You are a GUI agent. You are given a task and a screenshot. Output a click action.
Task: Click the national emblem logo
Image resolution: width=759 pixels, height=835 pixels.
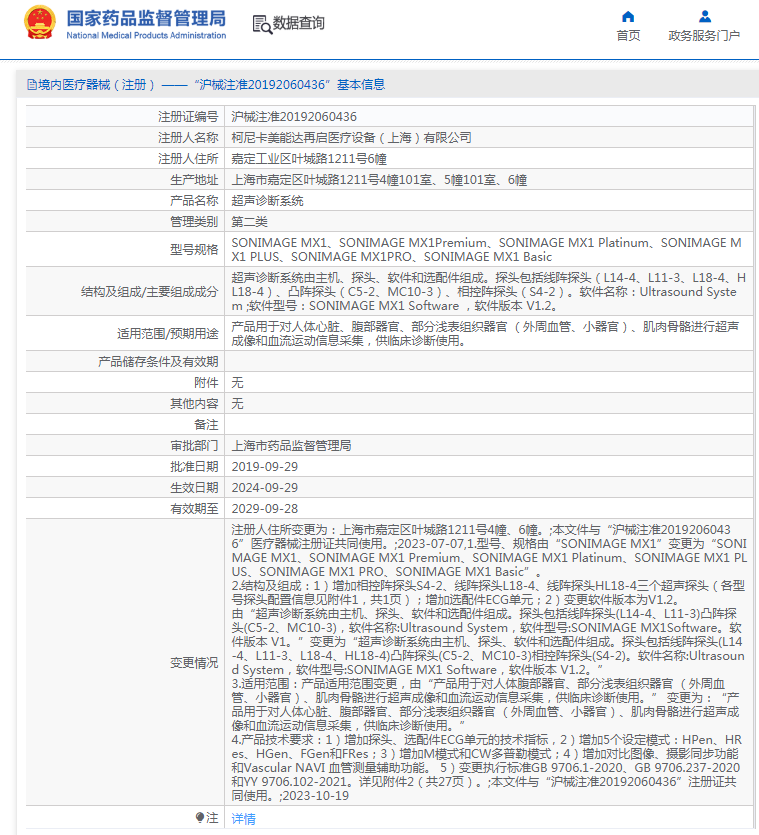point(40,23)
